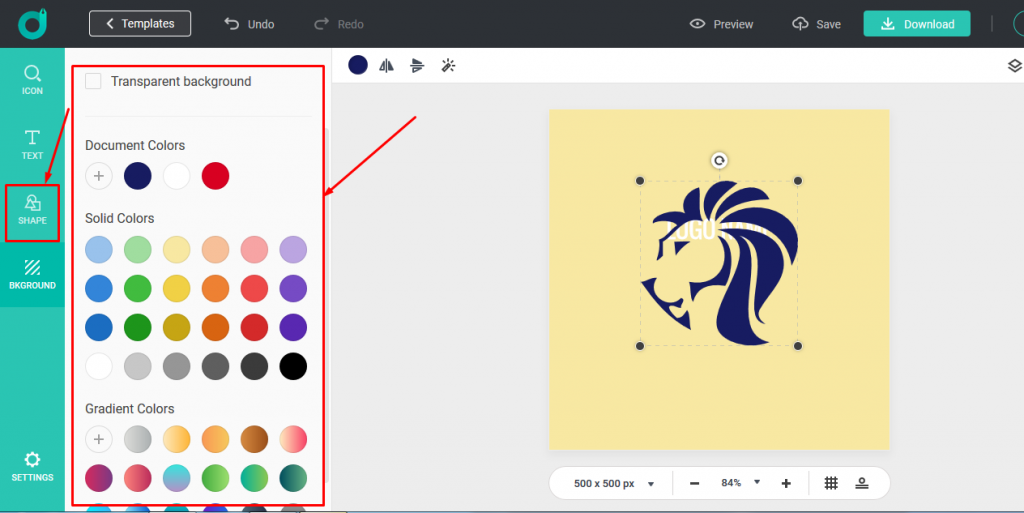This screenshot has width=1024, height=513.
Task: Open the Icon search panel
Action: [x=32, y=80]
